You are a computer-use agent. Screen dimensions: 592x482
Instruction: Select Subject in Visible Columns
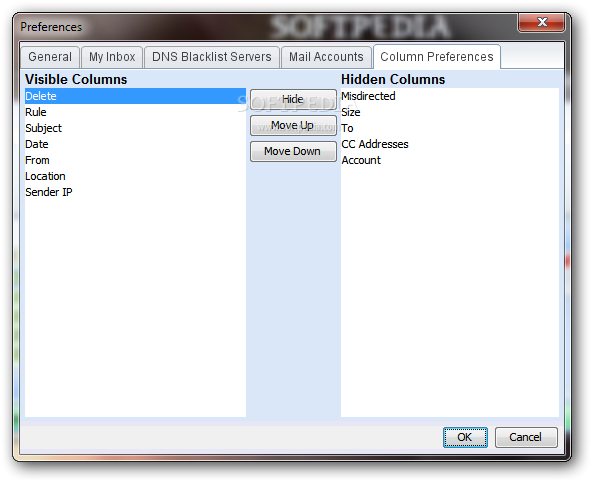coord(135,128)
